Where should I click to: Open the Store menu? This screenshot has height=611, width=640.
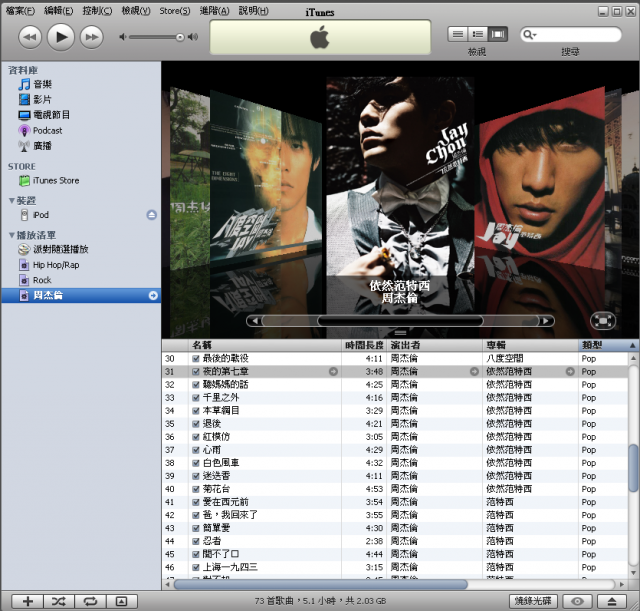click(175, 11)
